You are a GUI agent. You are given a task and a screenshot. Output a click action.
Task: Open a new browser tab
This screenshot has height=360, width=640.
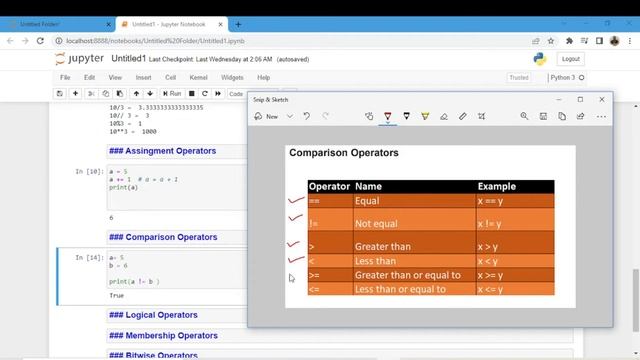pos(238,25)
